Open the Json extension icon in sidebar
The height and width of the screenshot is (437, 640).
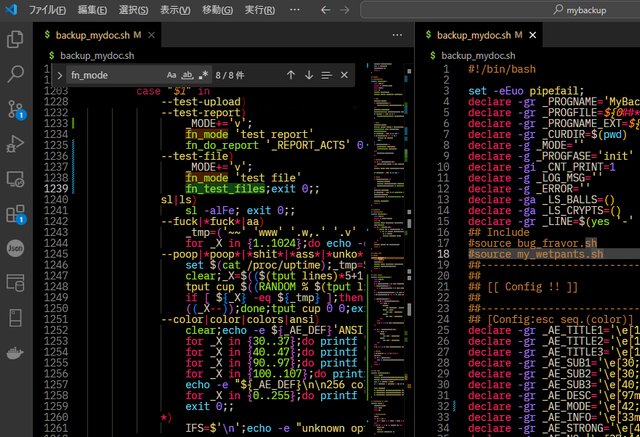coord(15,248)
